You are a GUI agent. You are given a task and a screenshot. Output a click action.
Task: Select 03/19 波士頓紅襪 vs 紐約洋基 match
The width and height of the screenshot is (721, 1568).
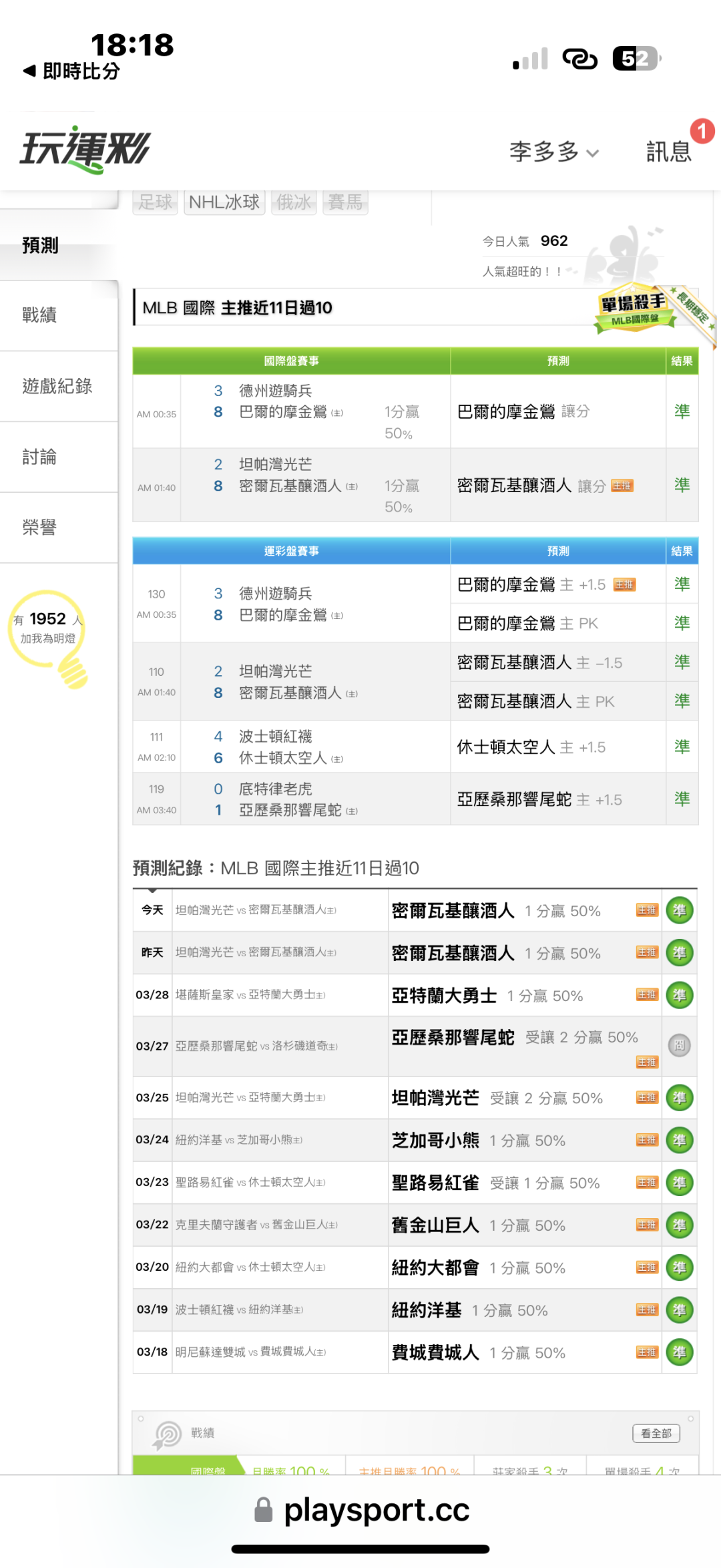239,1310
